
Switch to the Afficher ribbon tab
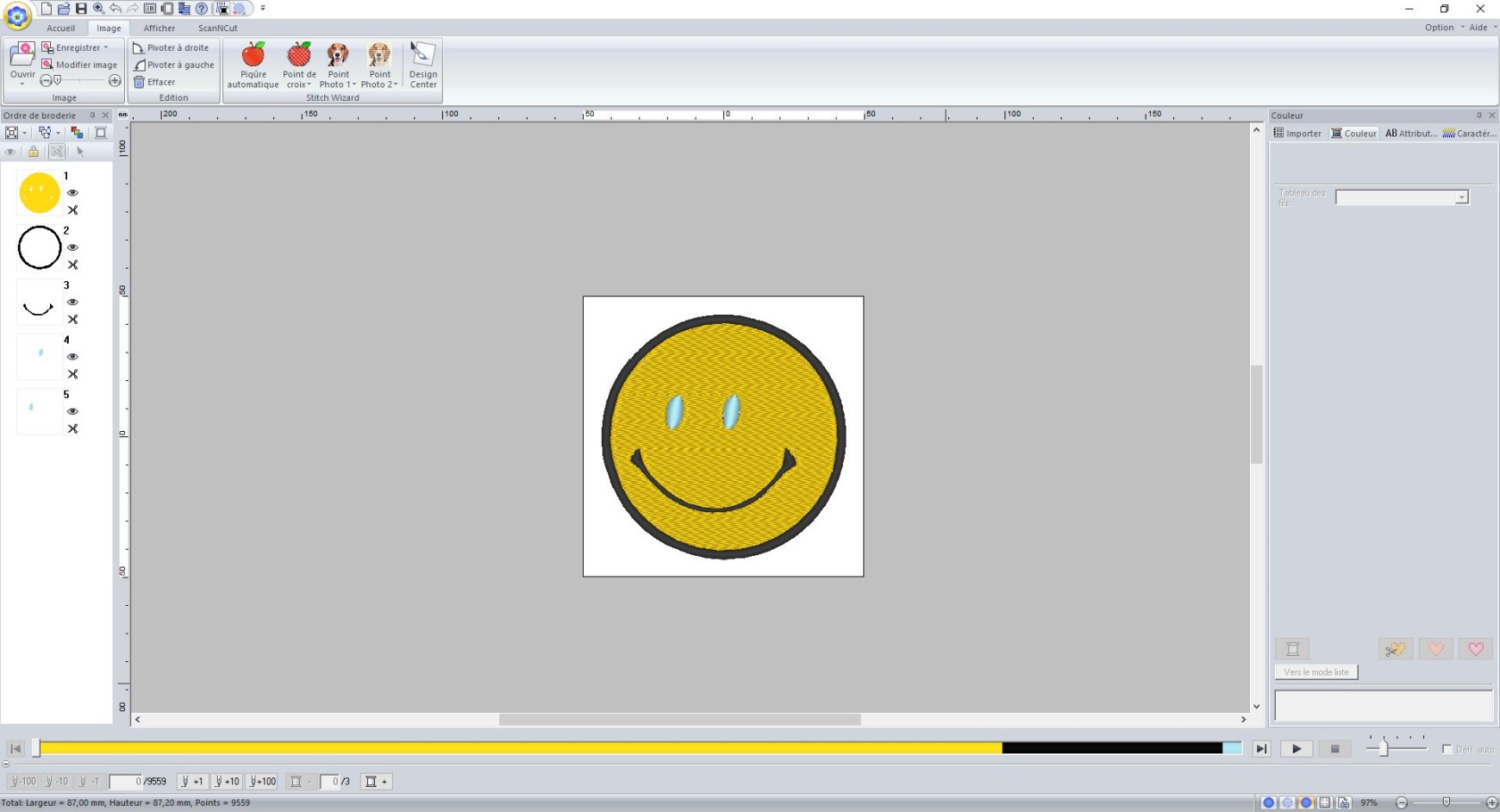159,28
